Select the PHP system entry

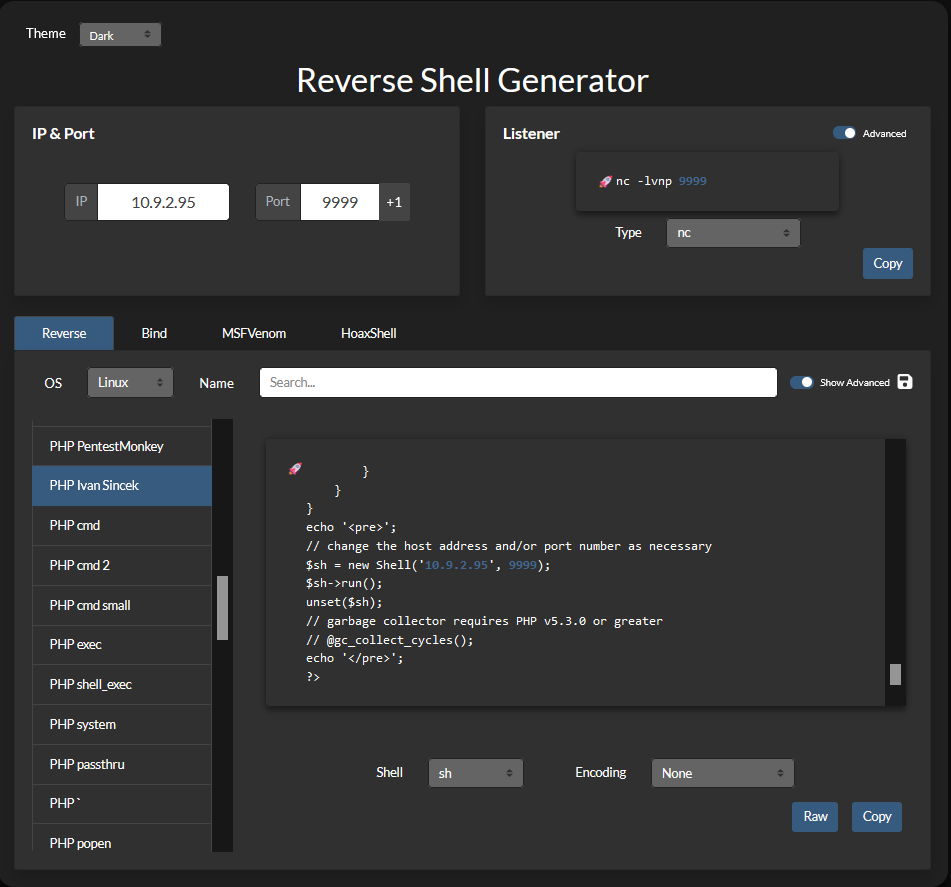[x=122, y=724]
